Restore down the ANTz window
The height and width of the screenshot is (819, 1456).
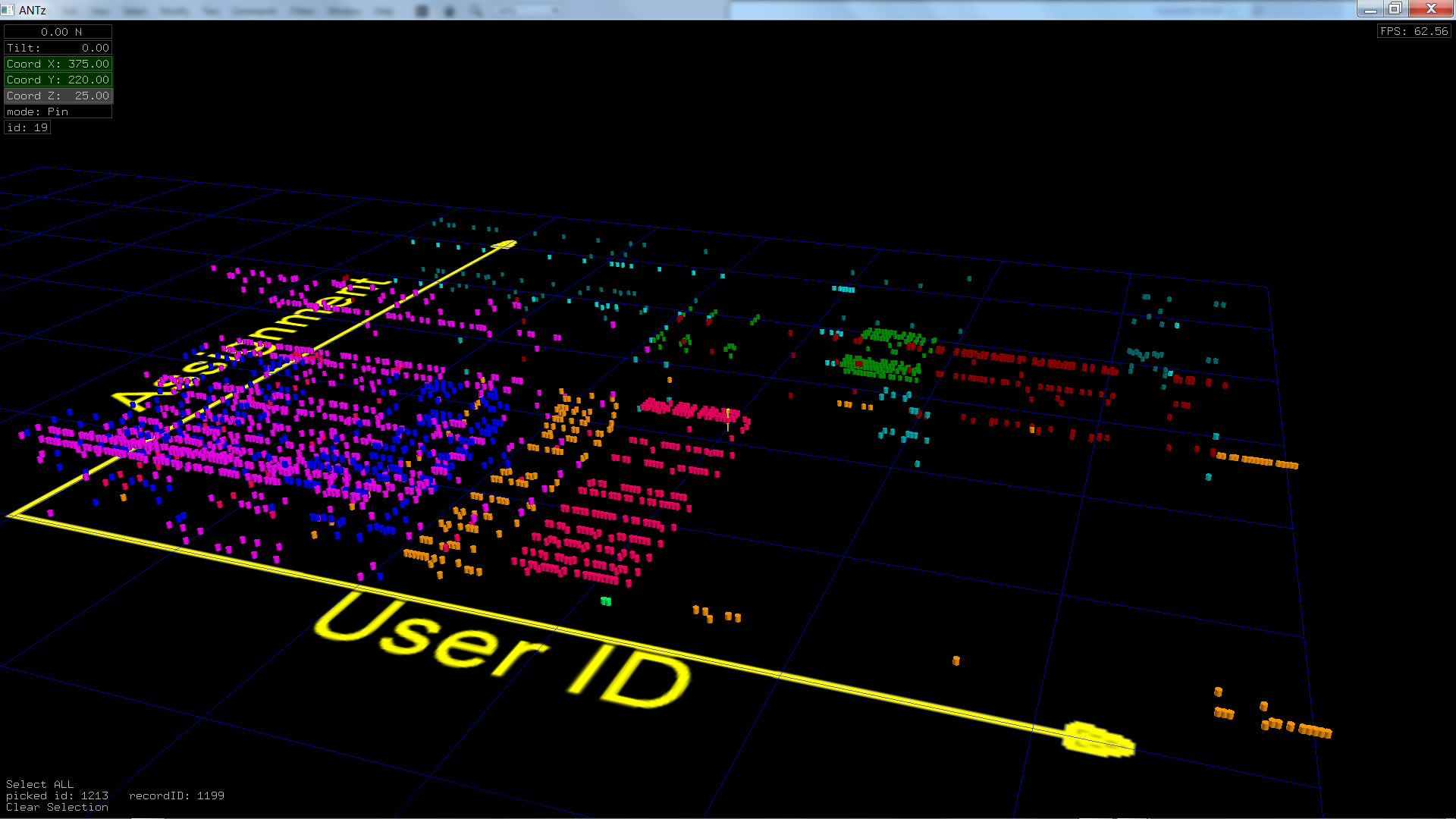(x=1395, y=8)
